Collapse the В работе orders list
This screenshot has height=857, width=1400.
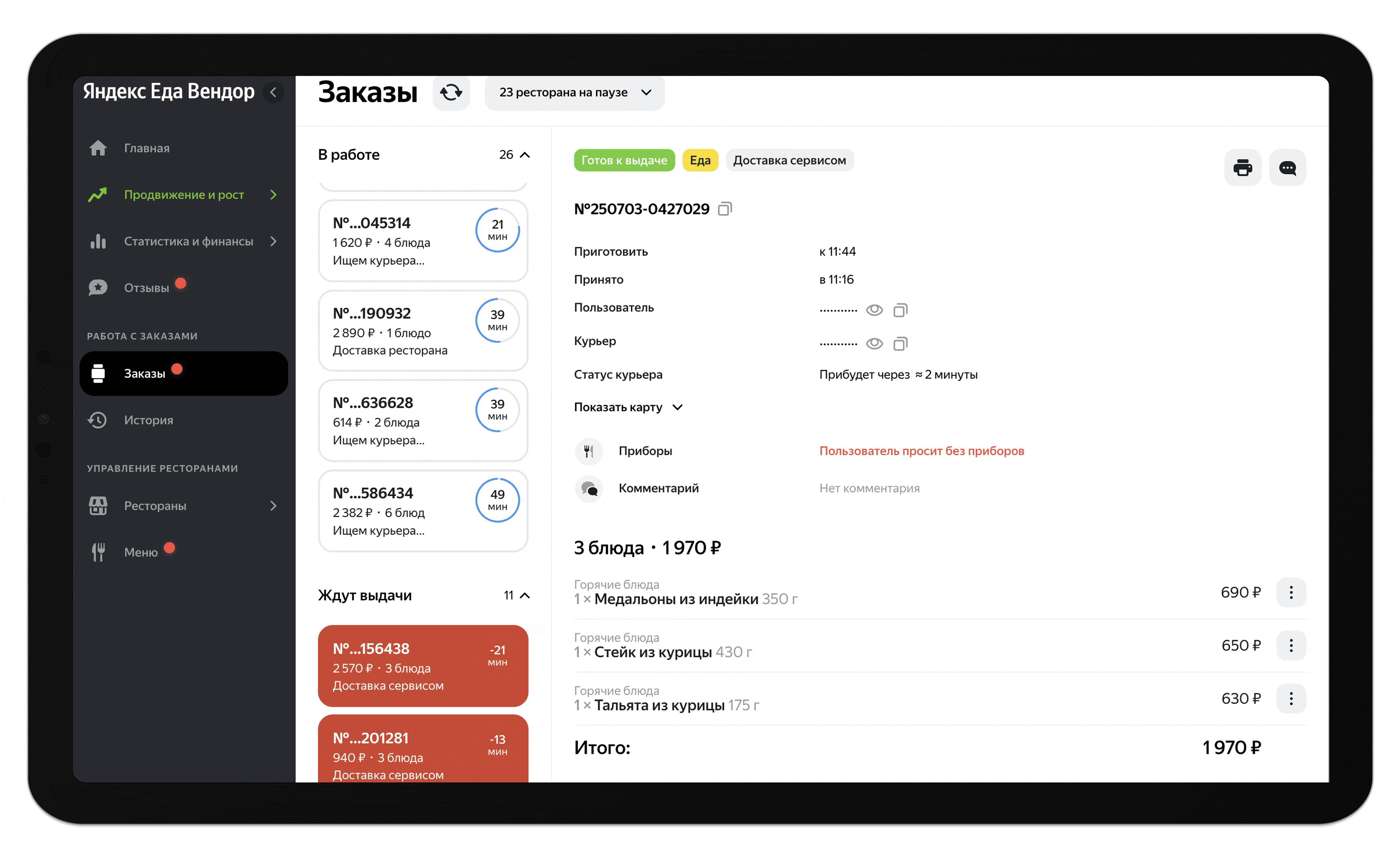pos(524,155)
